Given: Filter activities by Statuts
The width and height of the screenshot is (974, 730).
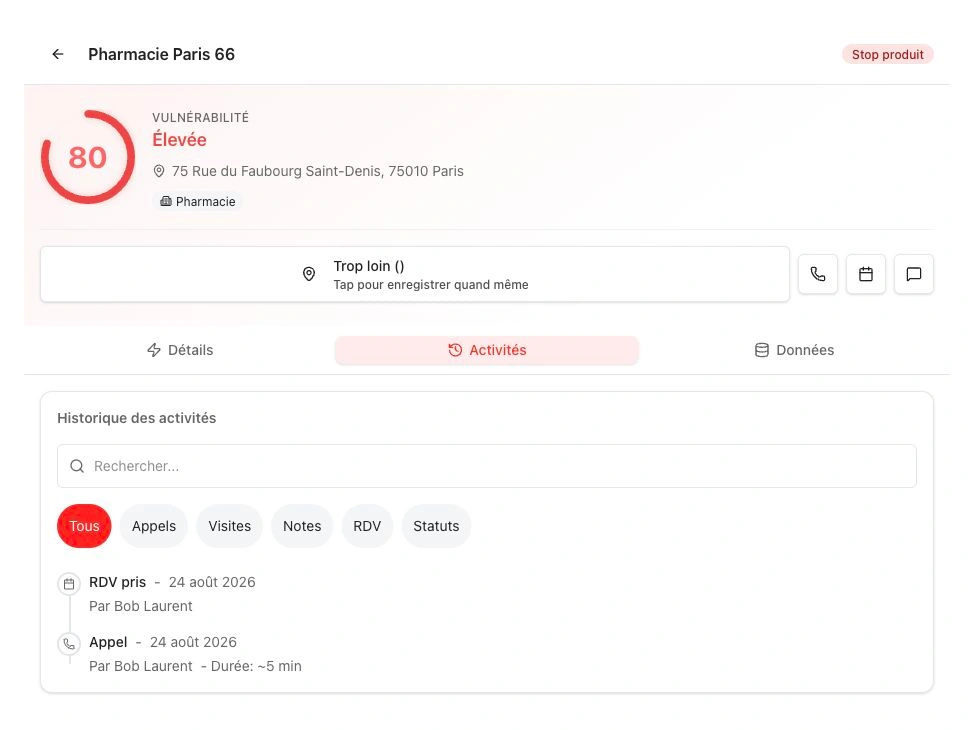Looking at the screenshot, I should [436, 526].
